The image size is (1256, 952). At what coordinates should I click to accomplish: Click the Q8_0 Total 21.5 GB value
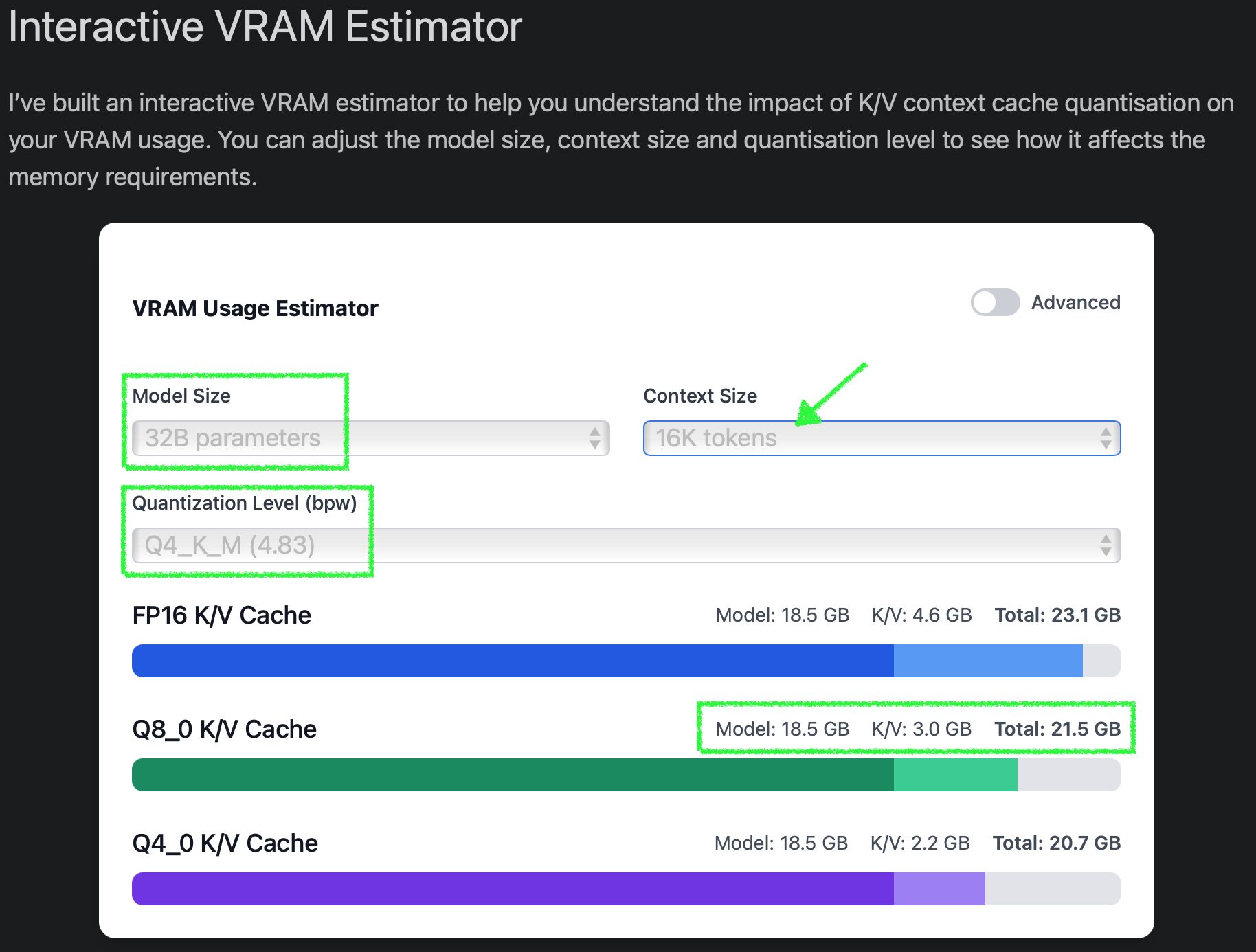click(1057, 729)
